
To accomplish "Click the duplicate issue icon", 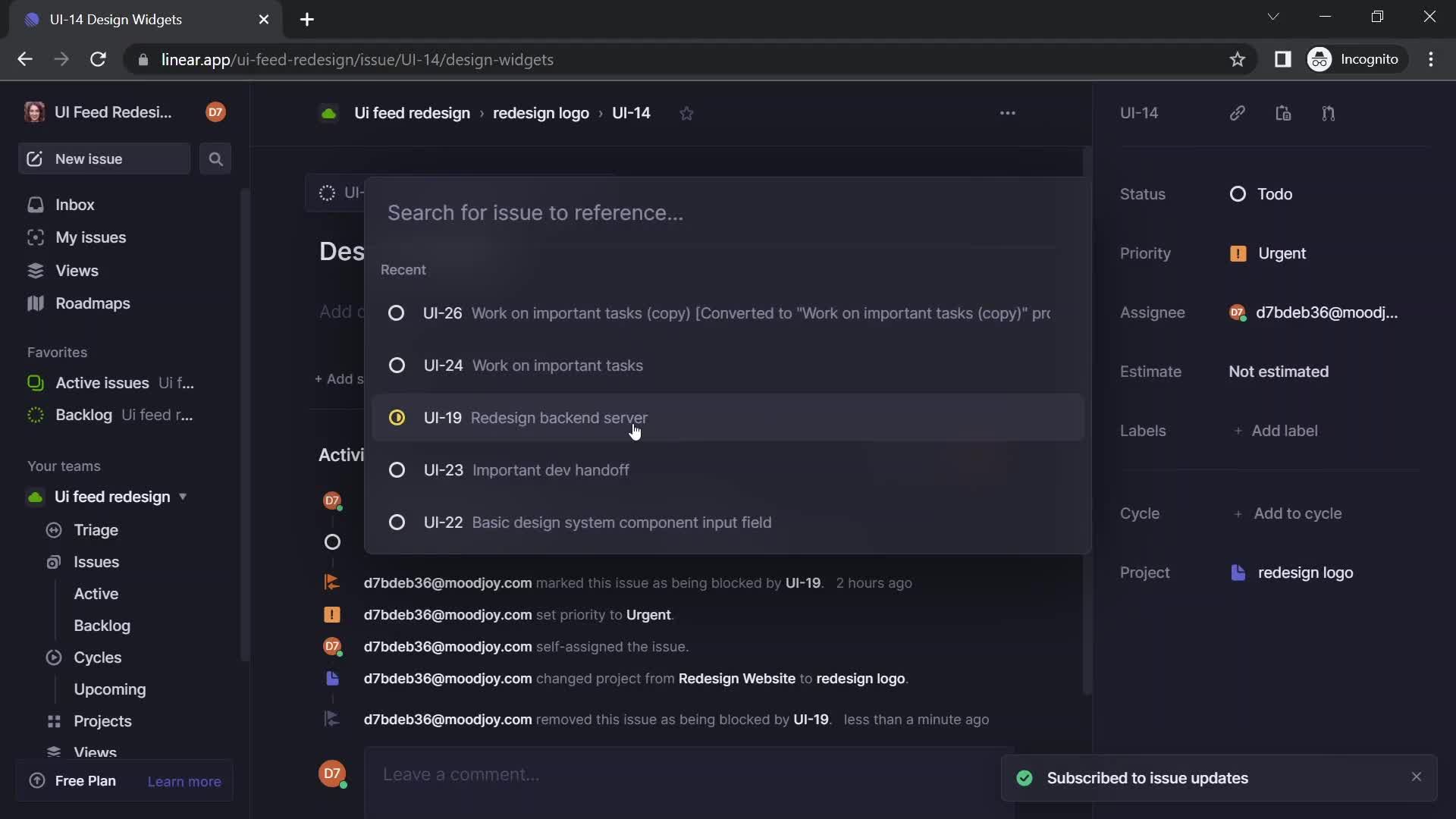I will [x=1283, y=113].
